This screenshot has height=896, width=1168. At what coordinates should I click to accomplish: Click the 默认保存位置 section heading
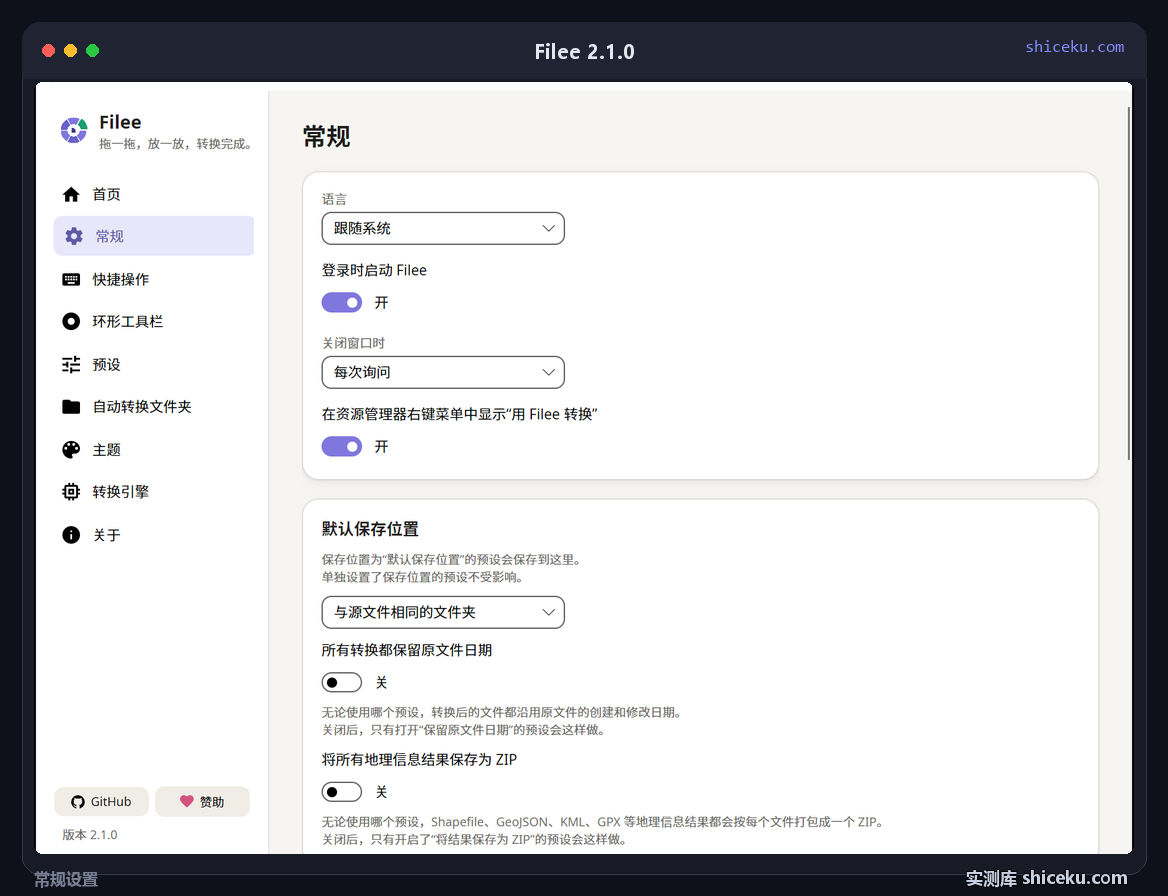pyautogui.click(x=370, y=529)
